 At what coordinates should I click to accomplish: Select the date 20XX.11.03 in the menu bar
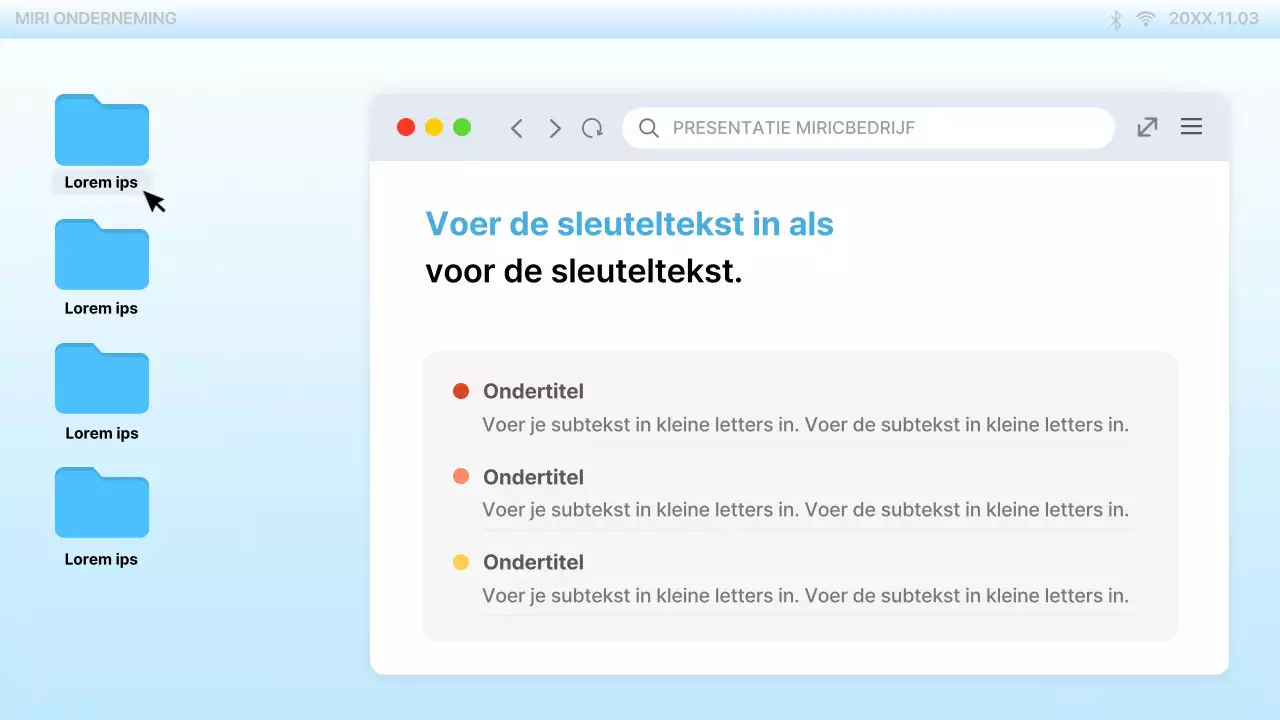pyautogui.click(x=1213, y=18)
